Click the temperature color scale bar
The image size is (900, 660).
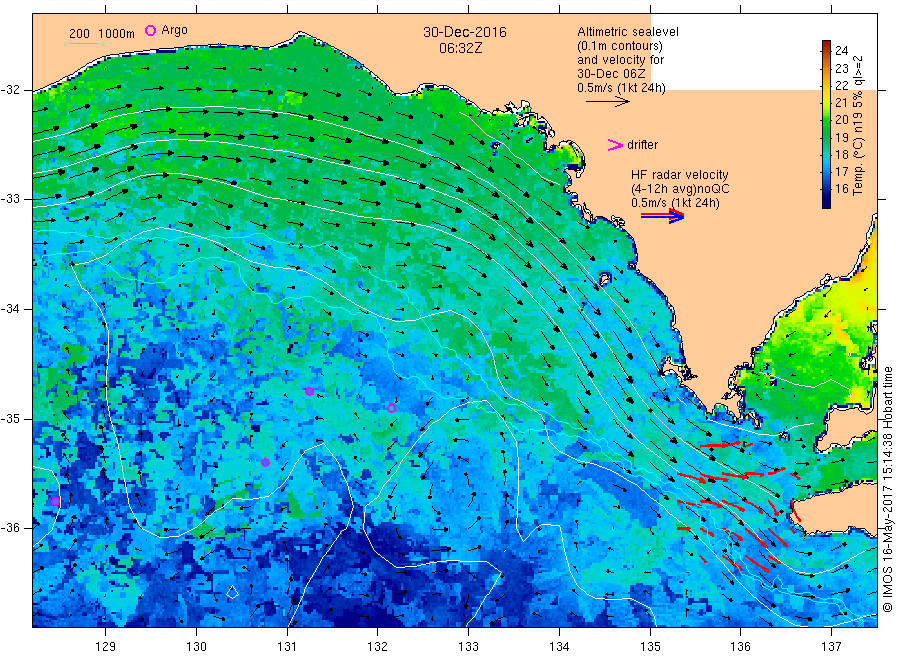pos(827,124)
